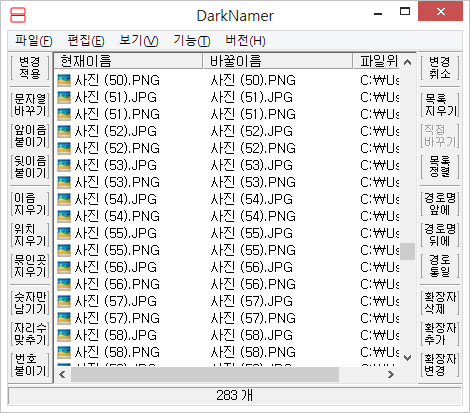Open the 파일(F) menu
This screenshot has width=470, height=413.
click(x=34, y=41)
